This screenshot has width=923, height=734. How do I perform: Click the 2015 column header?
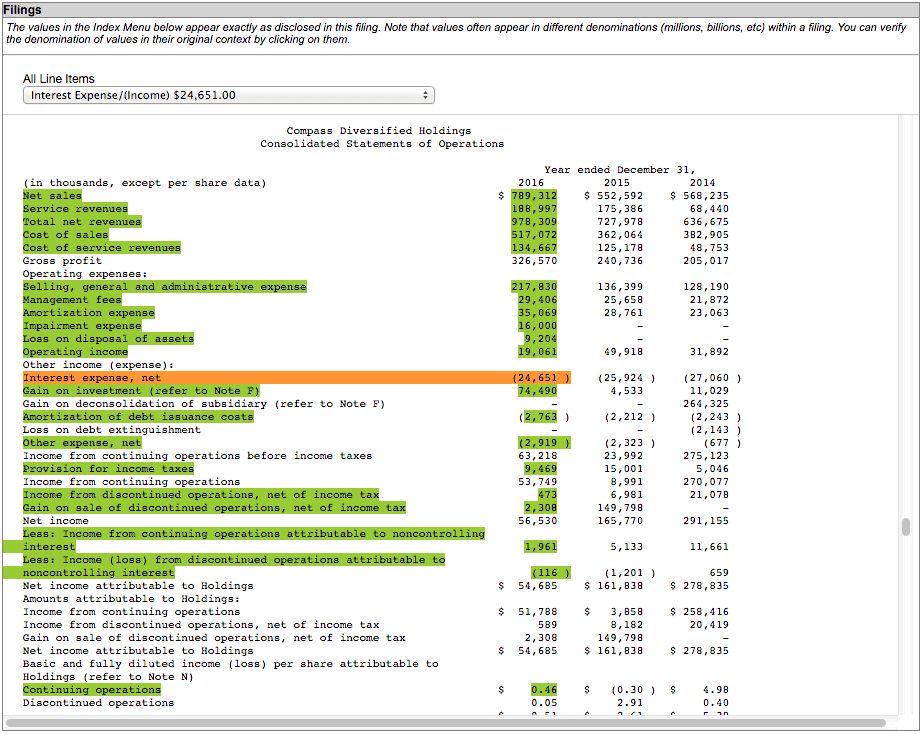617,182
